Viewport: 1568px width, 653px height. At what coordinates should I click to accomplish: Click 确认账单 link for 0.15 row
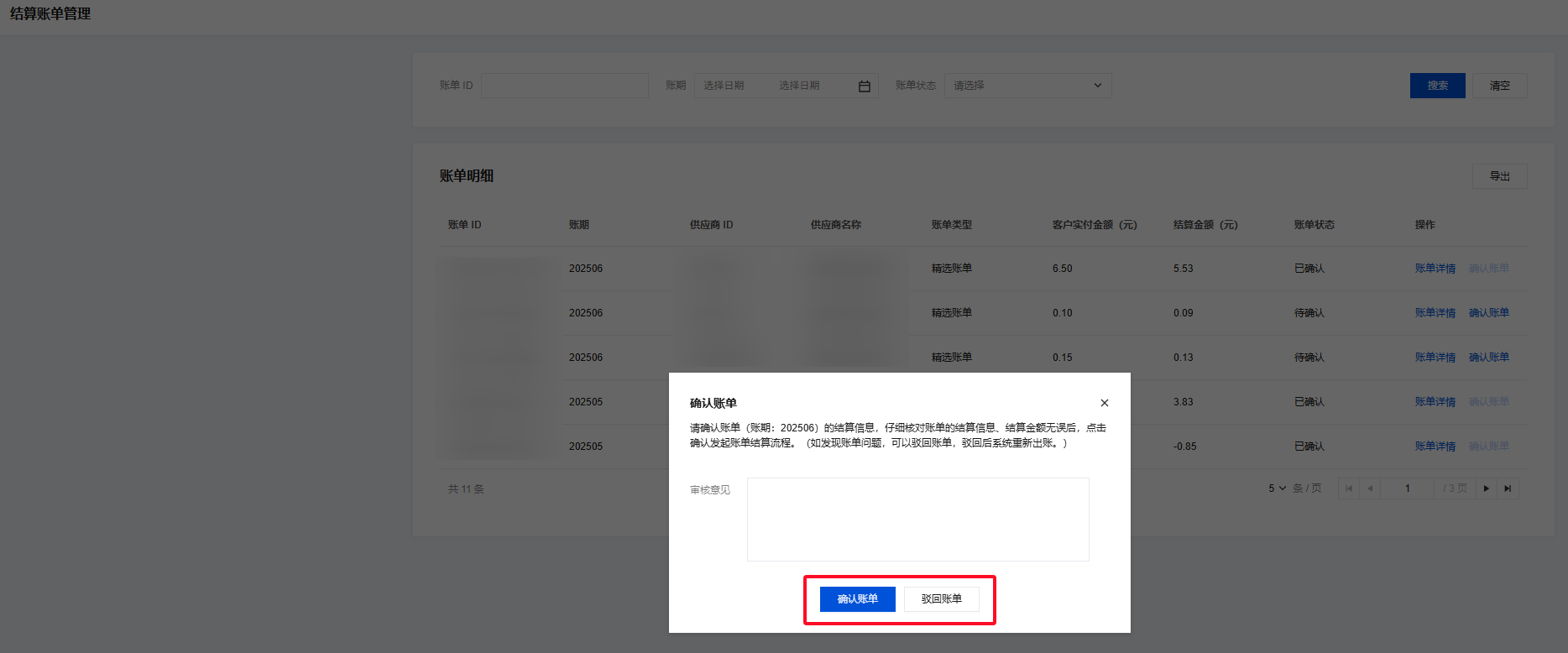tap(1488, 358)
